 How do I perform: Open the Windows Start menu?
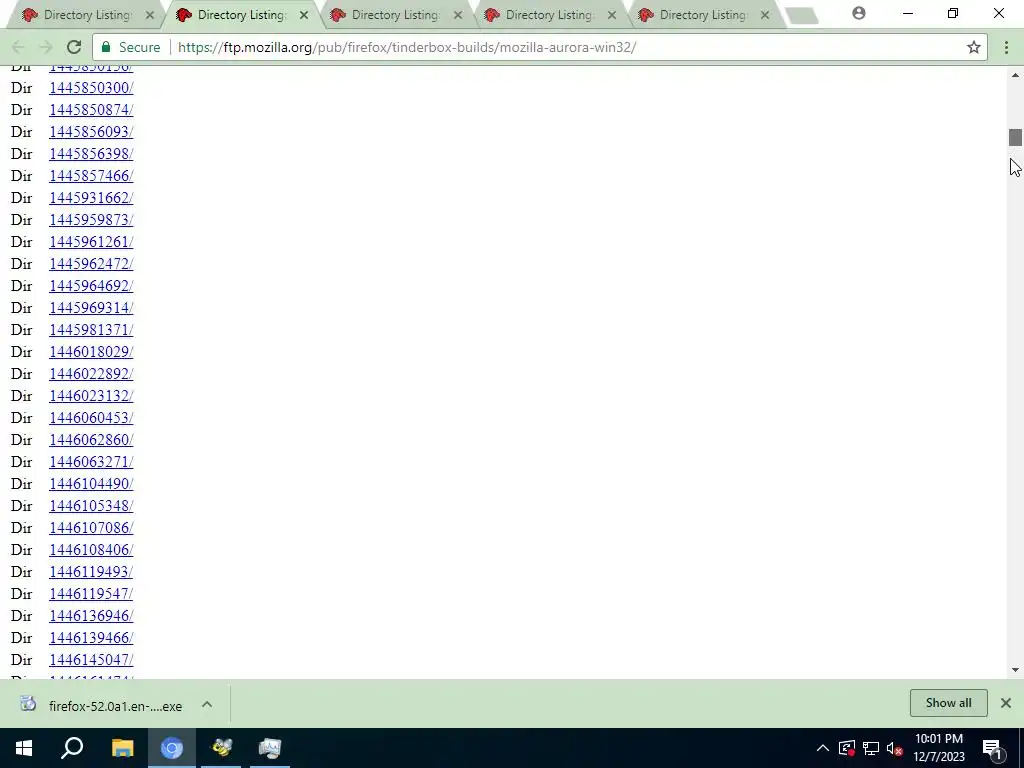(24, 748)
